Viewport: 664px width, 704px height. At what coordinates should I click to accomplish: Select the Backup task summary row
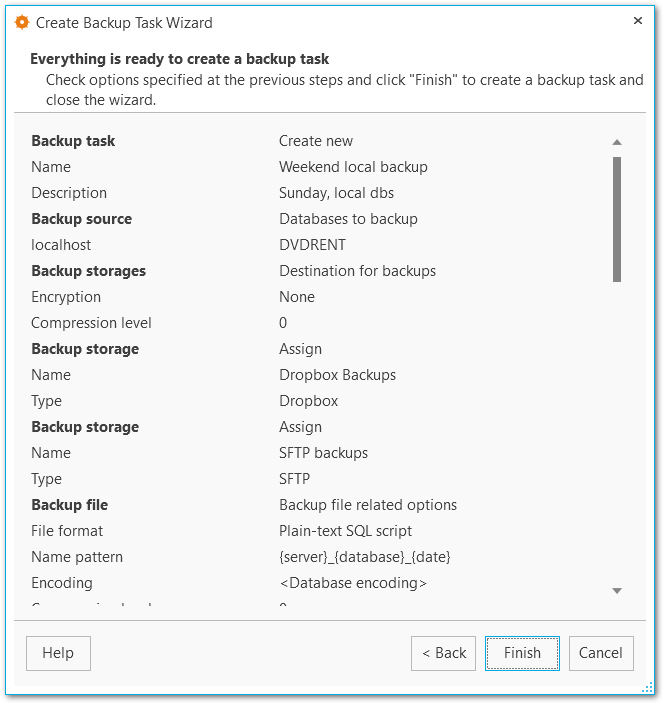point(73,141)
